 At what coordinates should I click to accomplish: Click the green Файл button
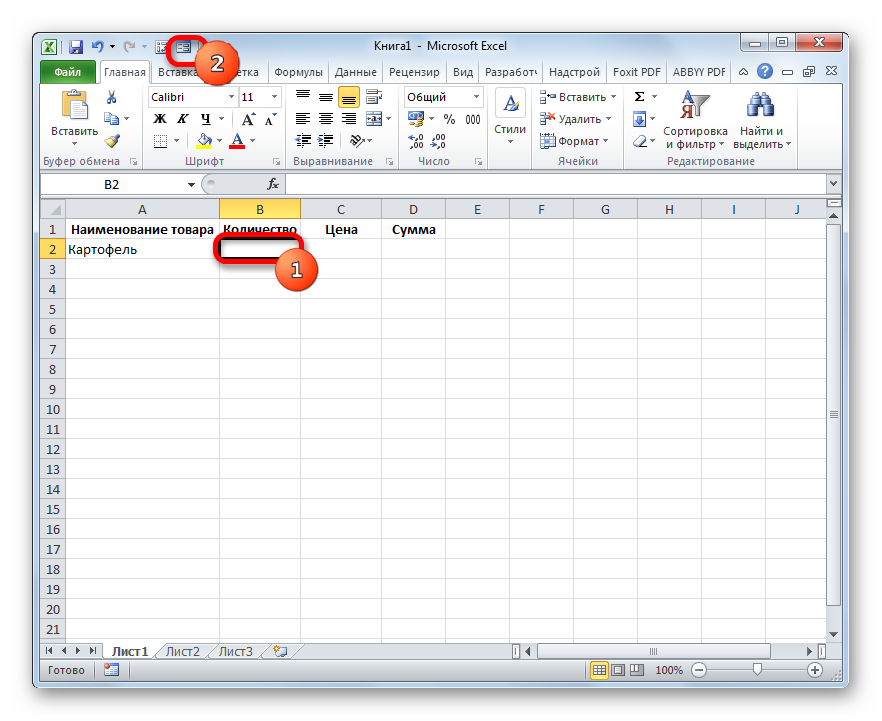(x=68, y=72)
